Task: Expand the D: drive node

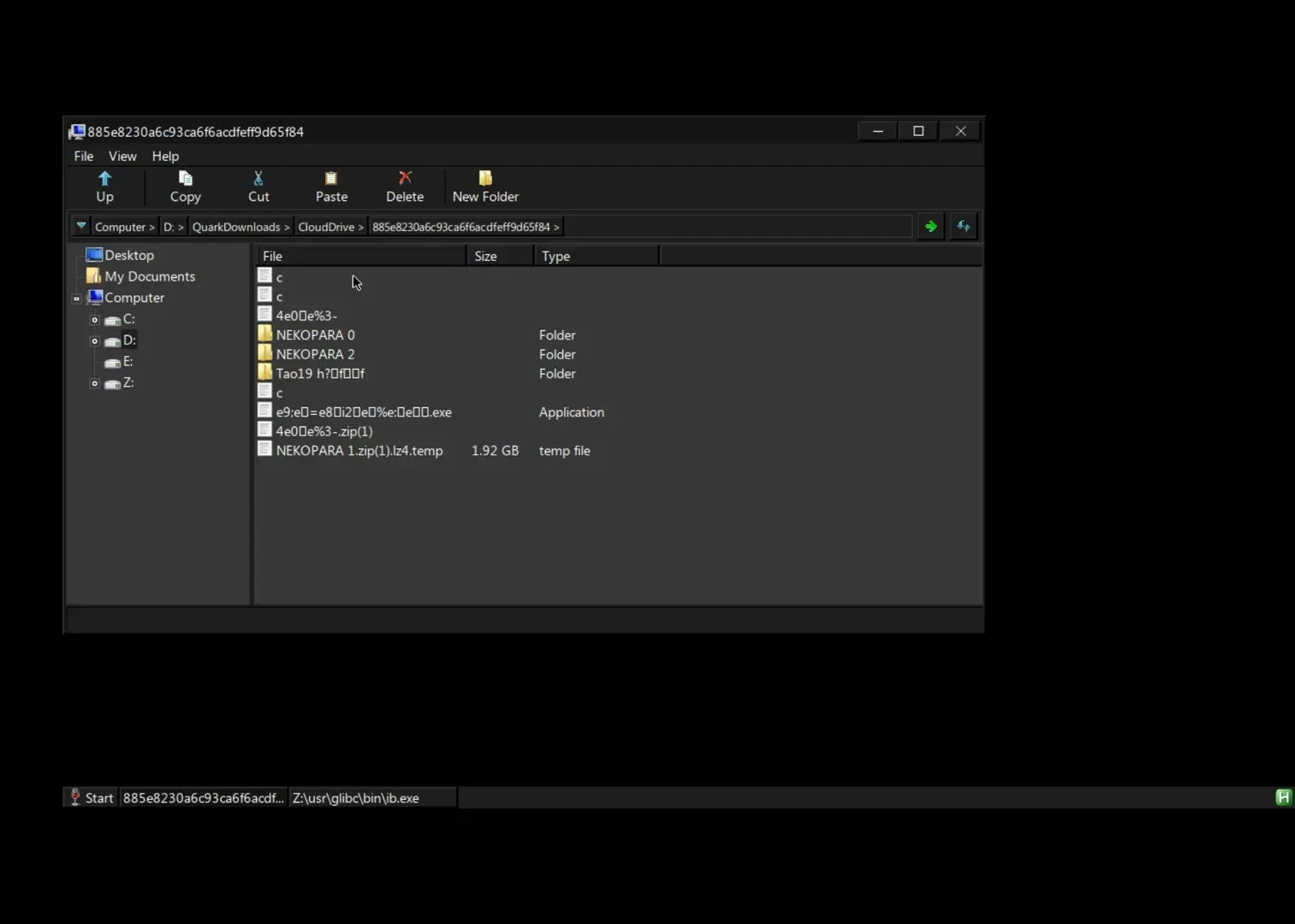Action: (95, 341)
